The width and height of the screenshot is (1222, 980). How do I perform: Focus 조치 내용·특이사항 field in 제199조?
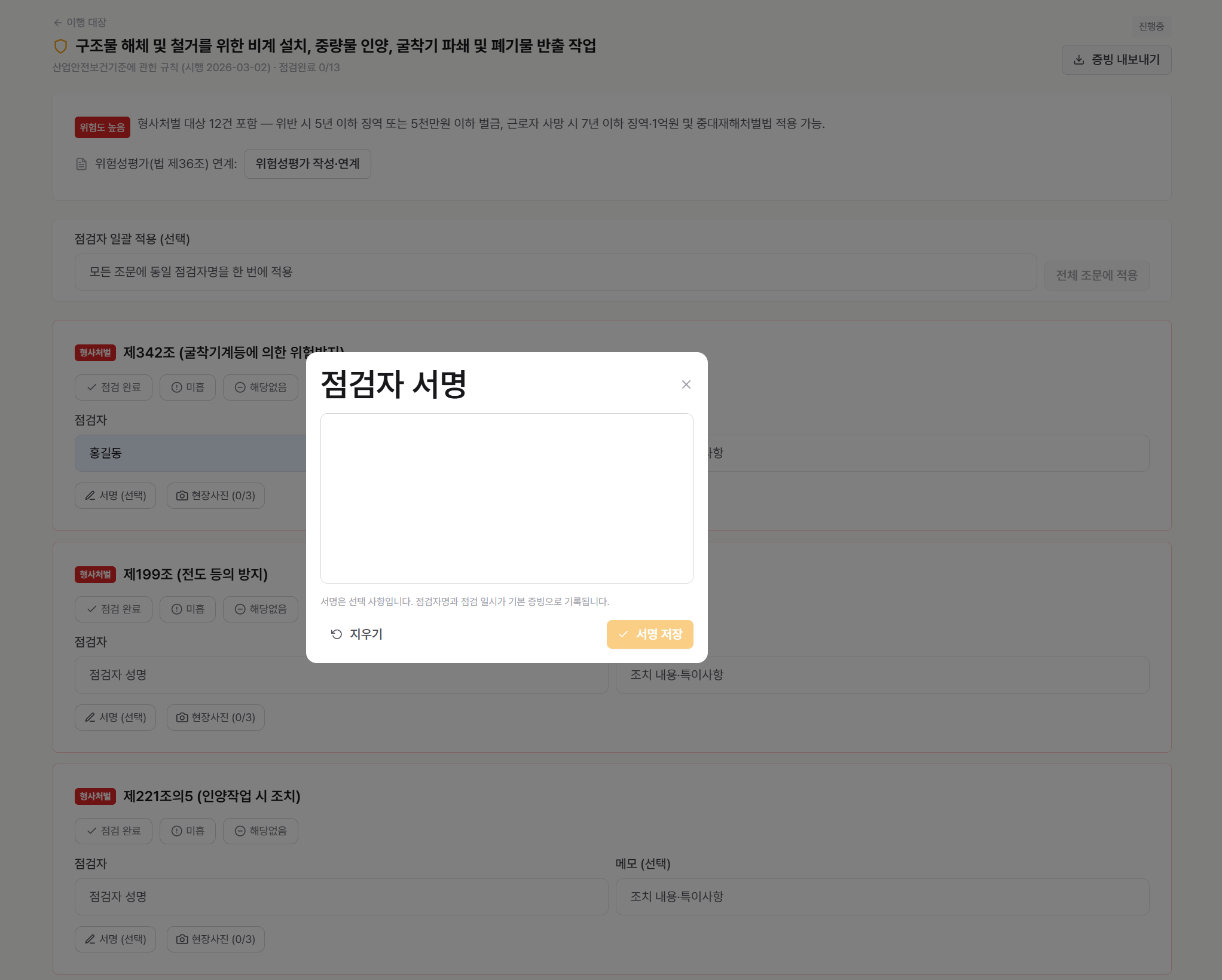click(882, 675)
